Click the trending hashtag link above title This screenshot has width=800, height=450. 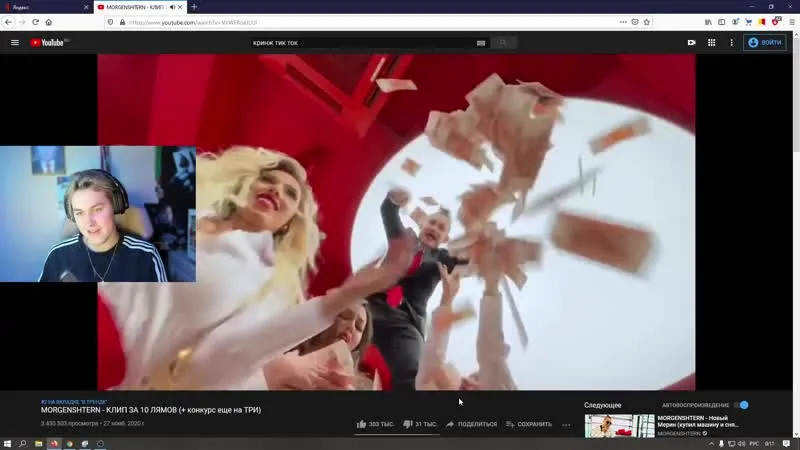pyautogui.click(x=74, y=402)
